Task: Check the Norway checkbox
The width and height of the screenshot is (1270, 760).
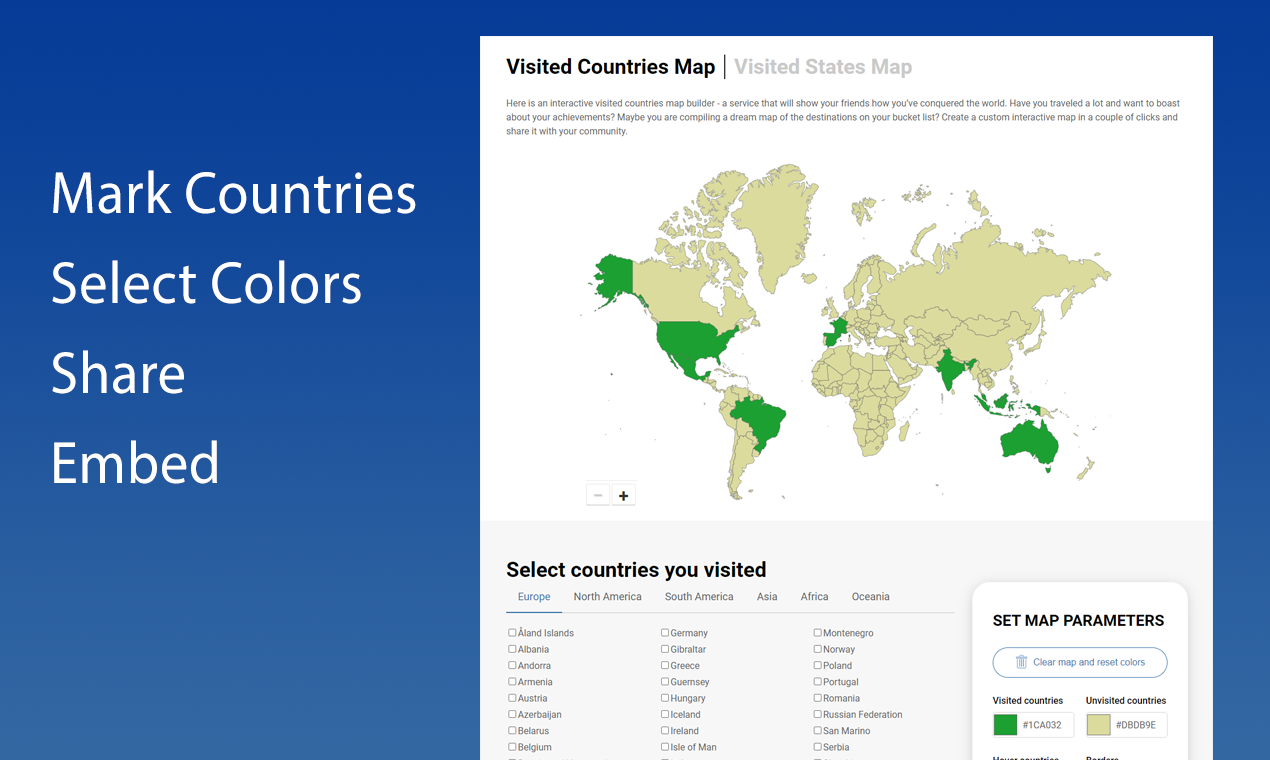Action: [x=816, y=649]
